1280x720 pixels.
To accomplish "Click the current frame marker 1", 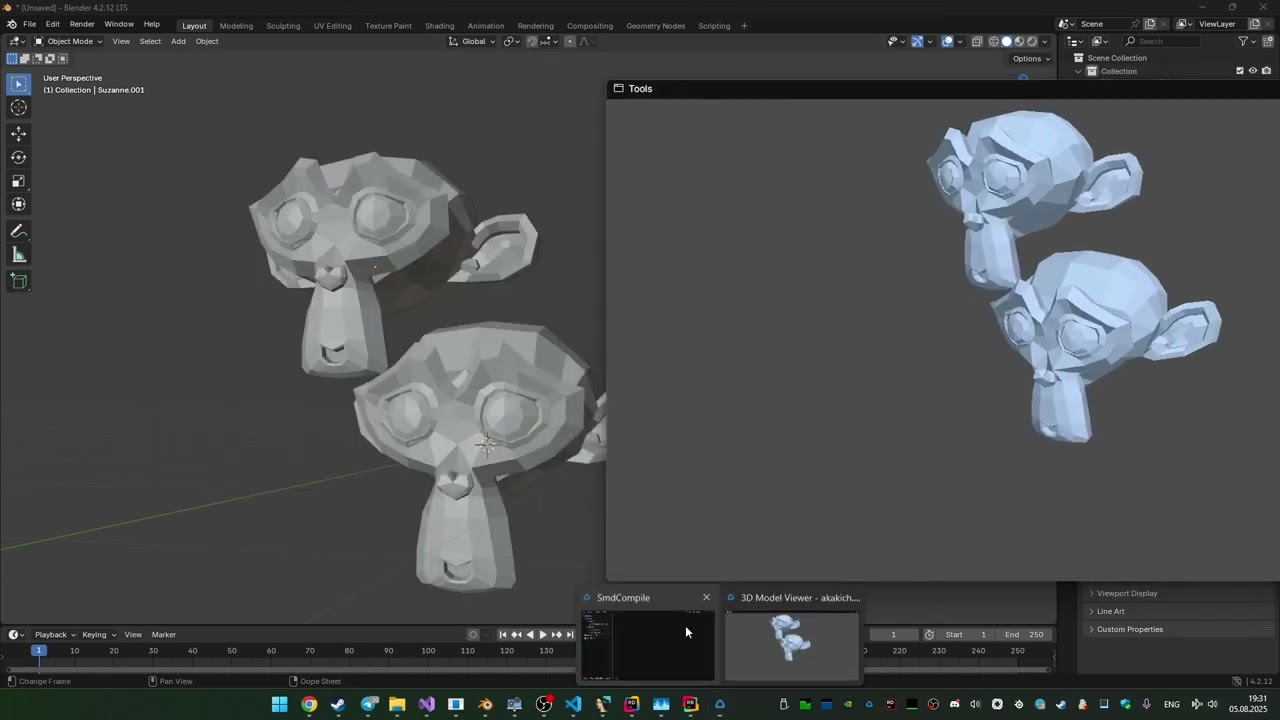I will point(38,651).
